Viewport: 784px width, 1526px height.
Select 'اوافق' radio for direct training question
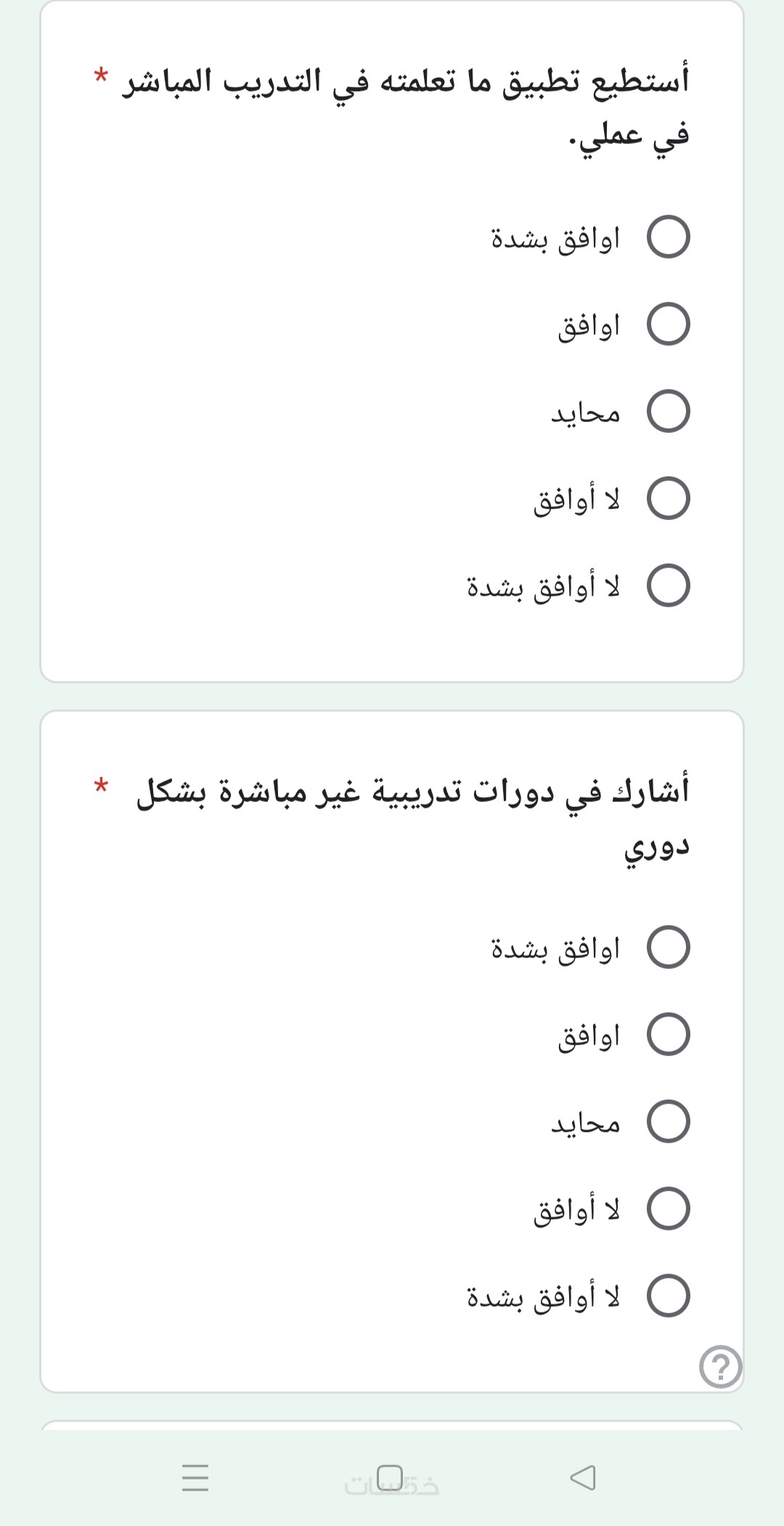(668, 325)
